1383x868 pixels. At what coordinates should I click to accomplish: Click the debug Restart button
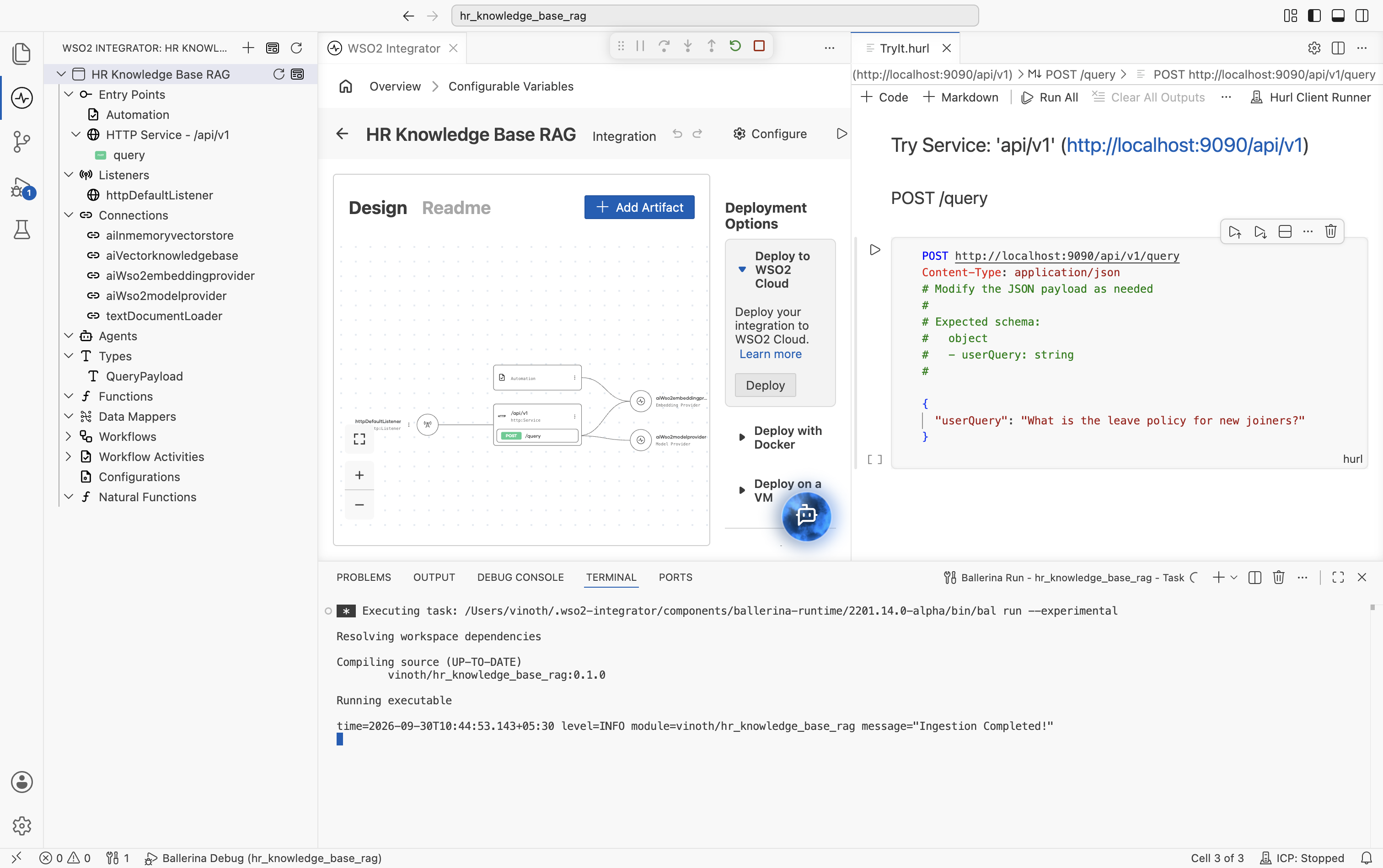(x=735, y=46)
